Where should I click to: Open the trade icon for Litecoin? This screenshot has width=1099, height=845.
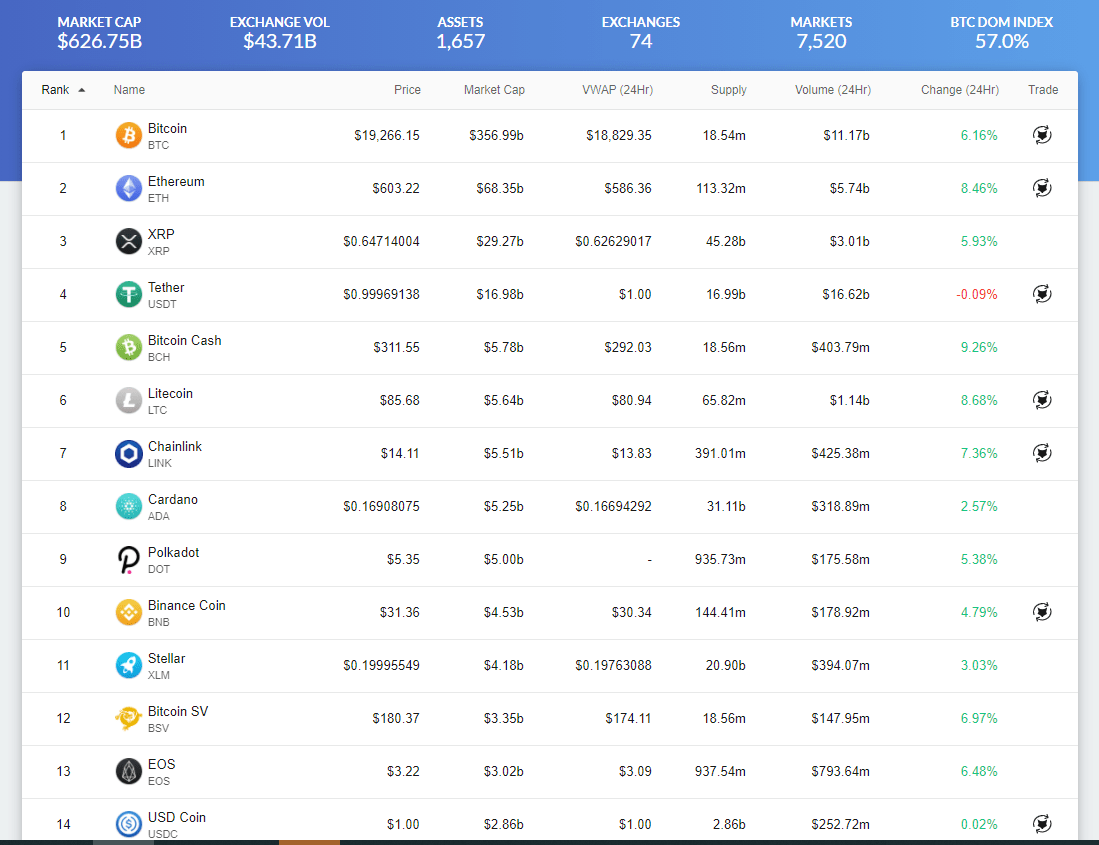(1041, 400)
